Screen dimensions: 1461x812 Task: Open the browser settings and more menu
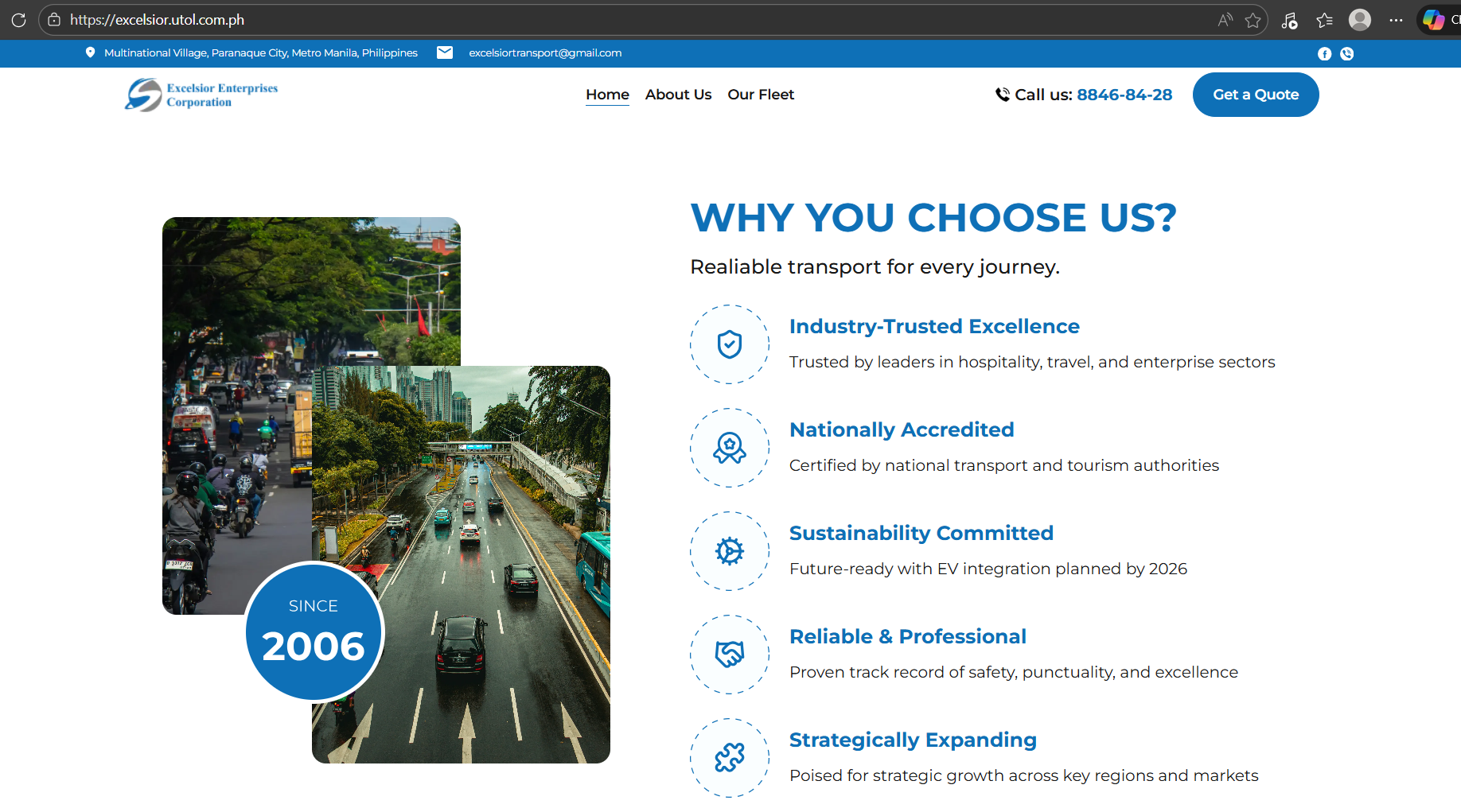[1396, 20]
